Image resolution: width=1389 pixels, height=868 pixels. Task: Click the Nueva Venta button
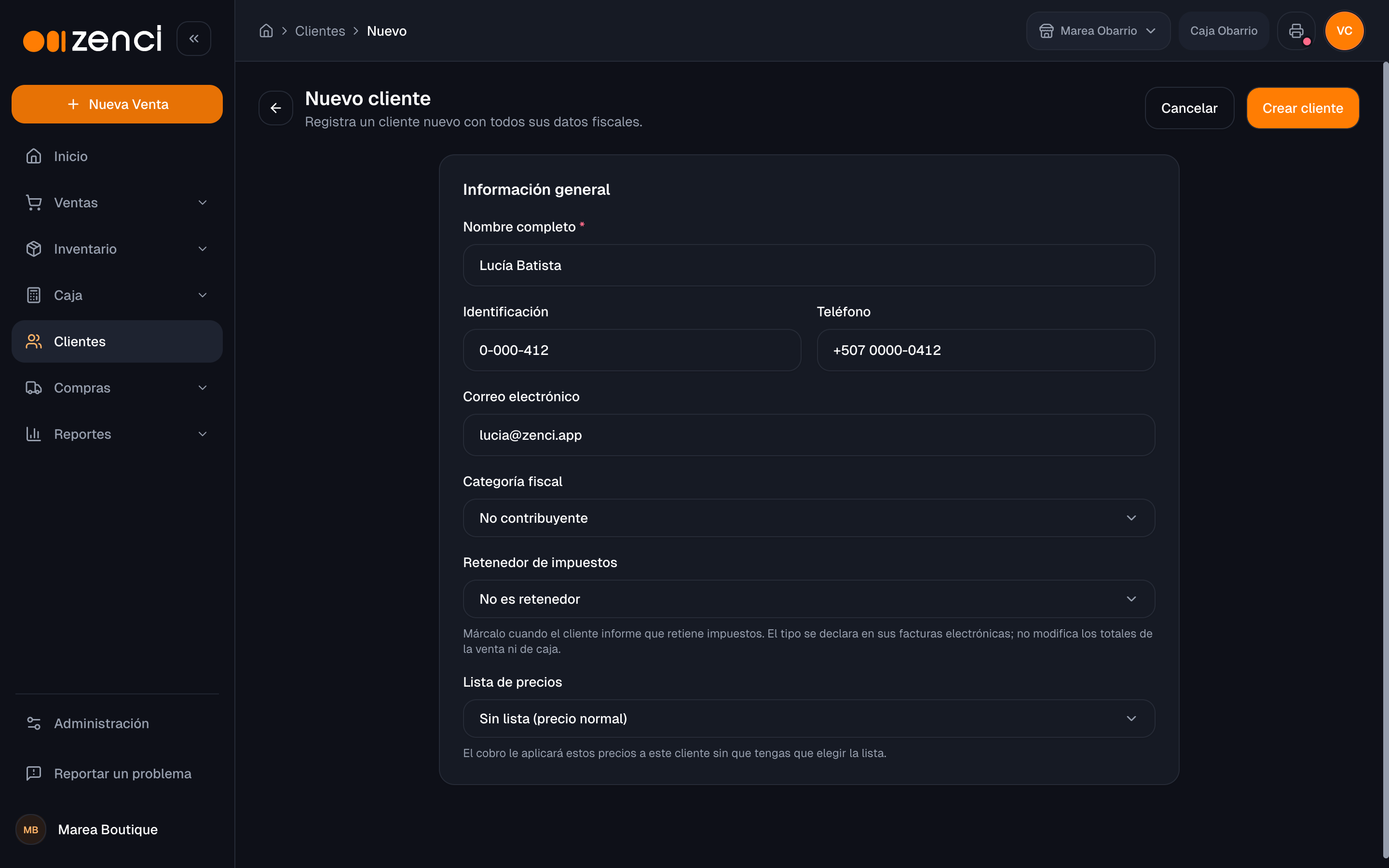click(x=117, y=104)
